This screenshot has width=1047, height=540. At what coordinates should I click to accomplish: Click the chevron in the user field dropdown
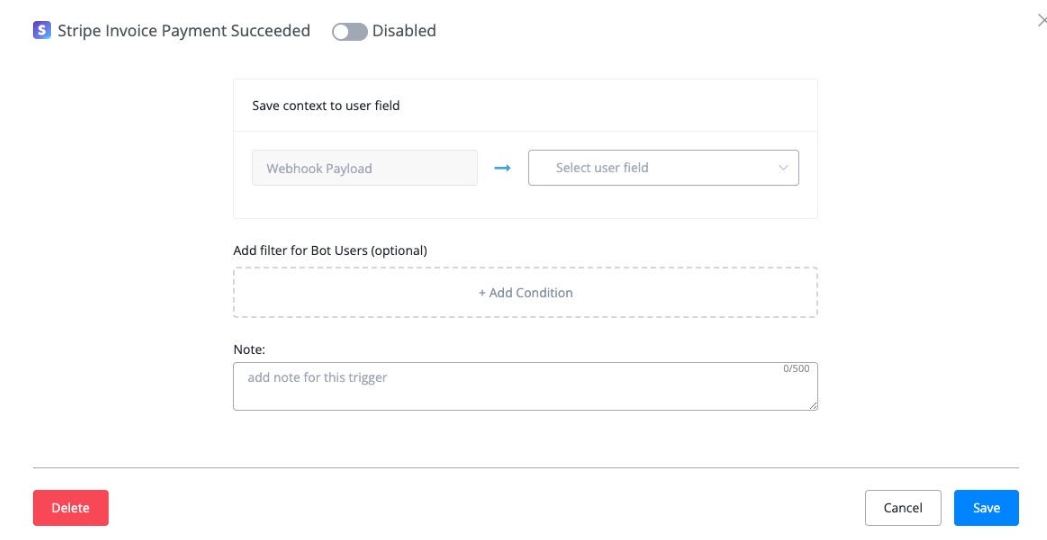pyautogui.click(x=783, y=168)
